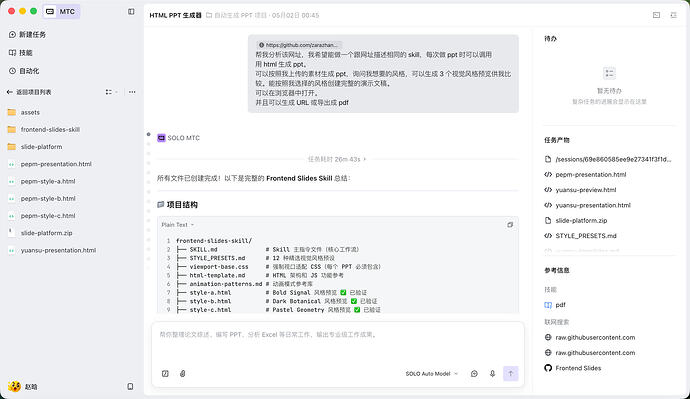Click the empty todo list icon
Screen dimensions: 690x399
[x=609, y=73]
